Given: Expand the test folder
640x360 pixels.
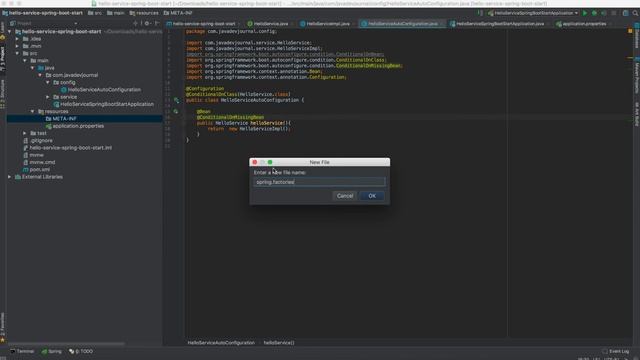Looking at the screenshot, I should 25,133.
